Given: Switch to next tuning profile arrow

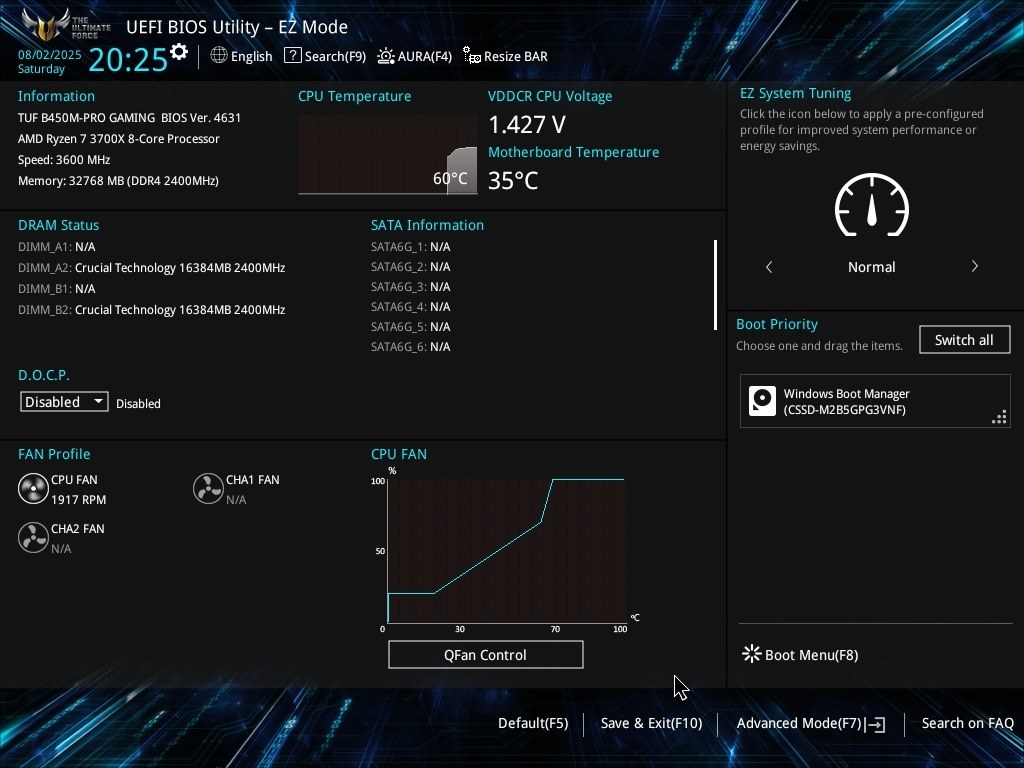Looking at the screenshot, I should (x=974, y=266).
